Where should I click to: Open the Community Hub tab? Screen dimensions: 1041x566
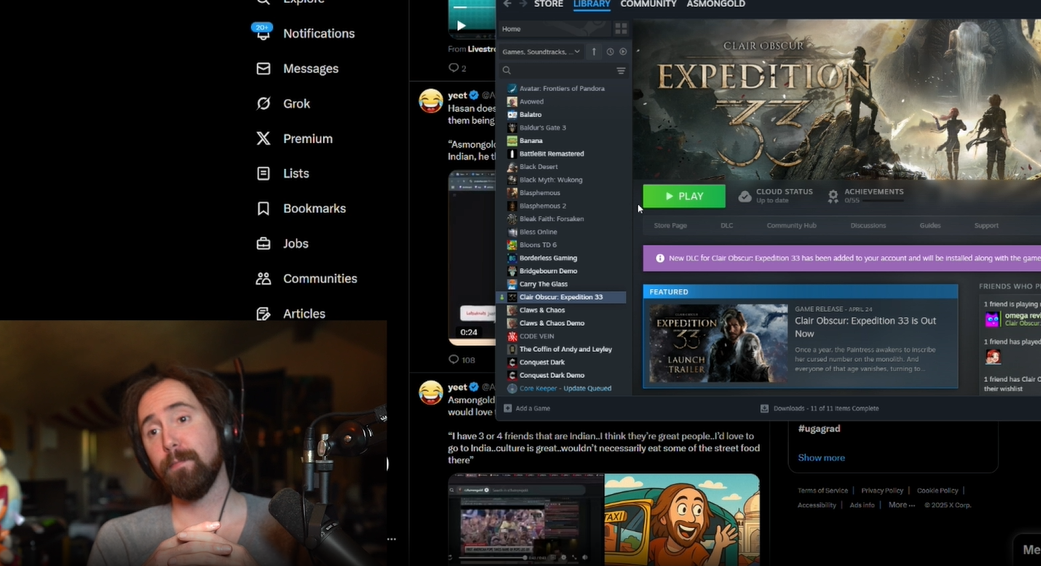(791, 226)
